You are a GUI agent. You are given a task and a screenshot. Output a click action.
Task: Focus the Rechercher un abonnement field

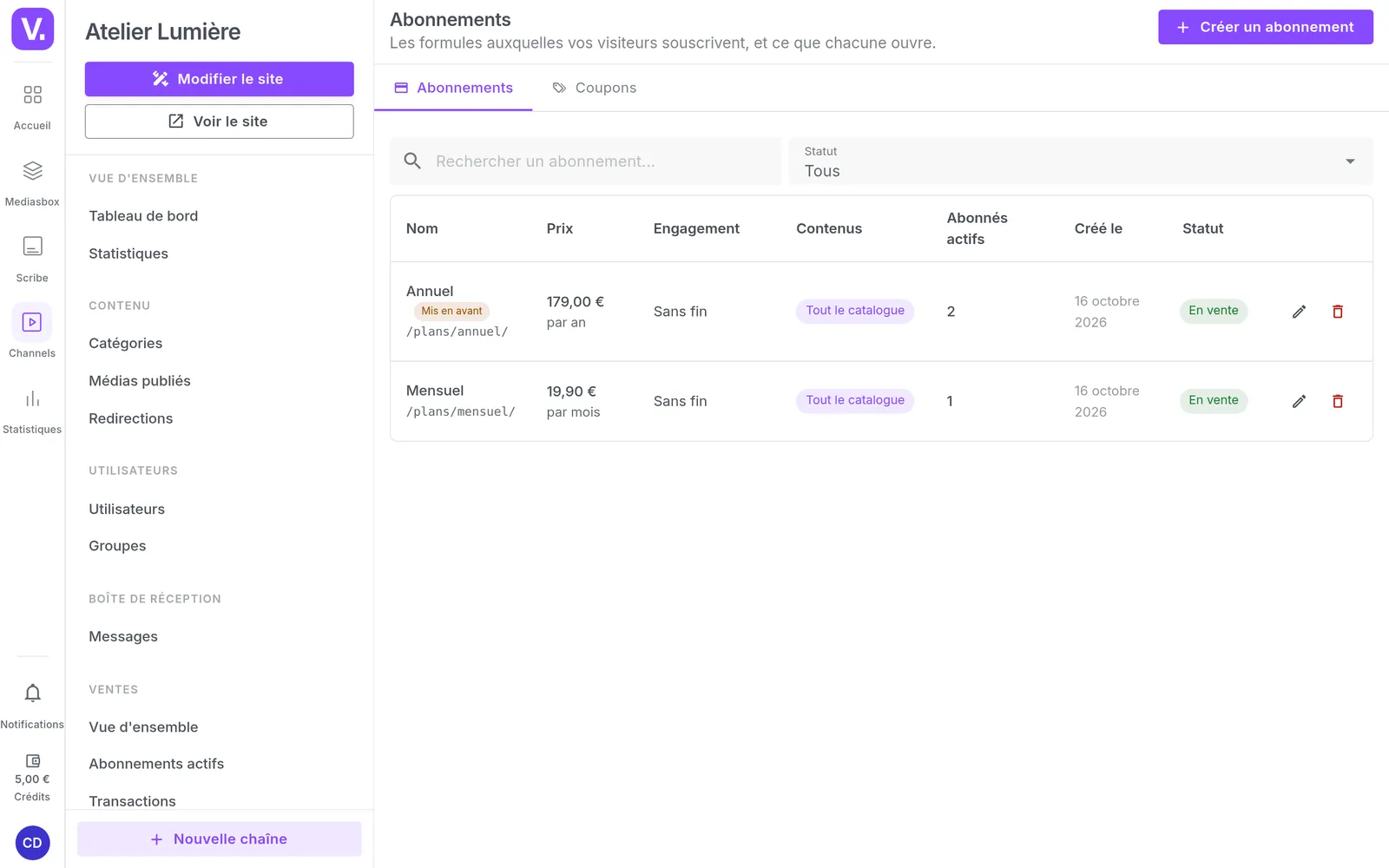click(x=585, y=161)
